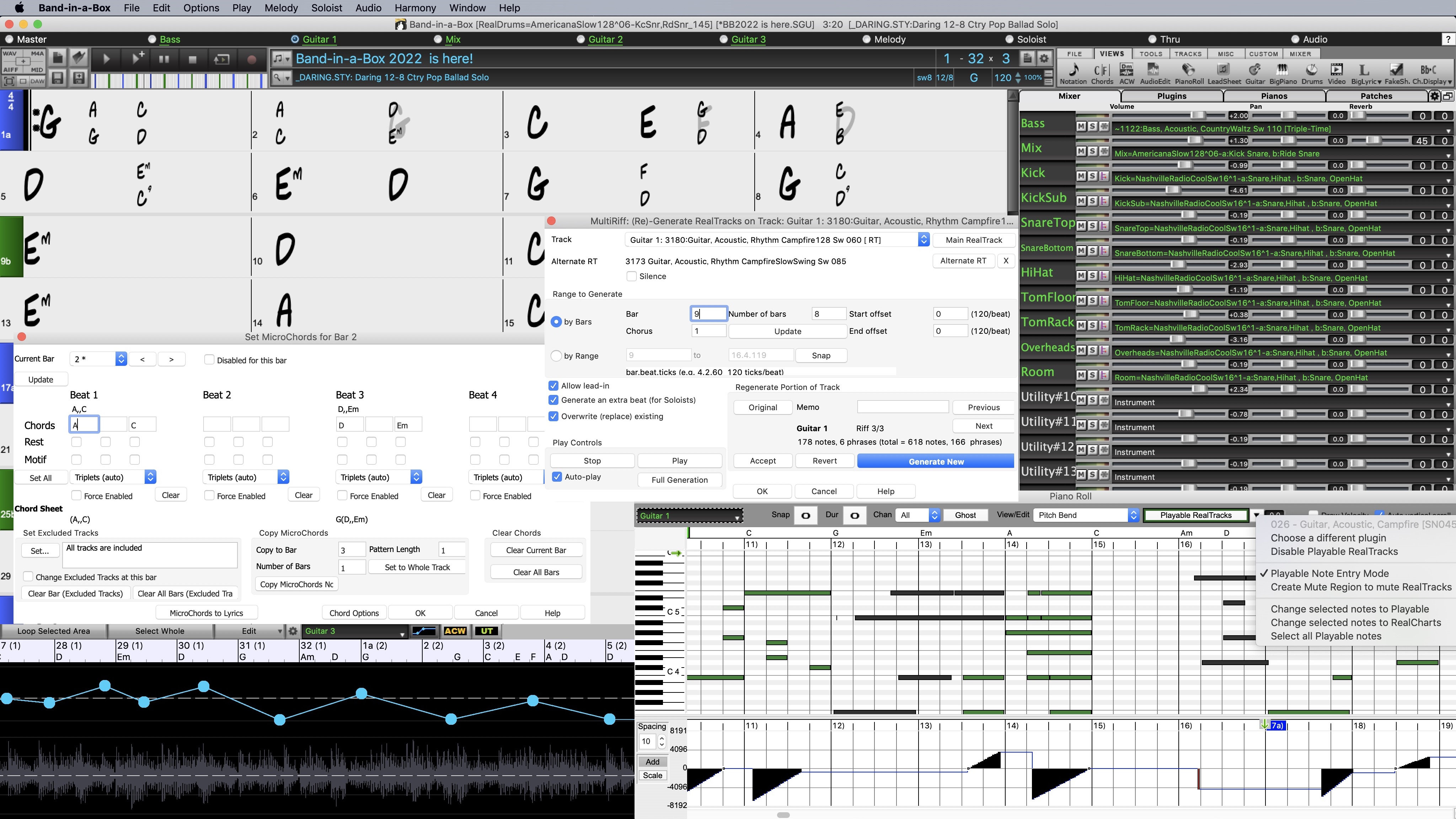The image size is (1456, 819).
Task: Open the Video window icon
Action: pyautogui.click(x=1337, y=74)
